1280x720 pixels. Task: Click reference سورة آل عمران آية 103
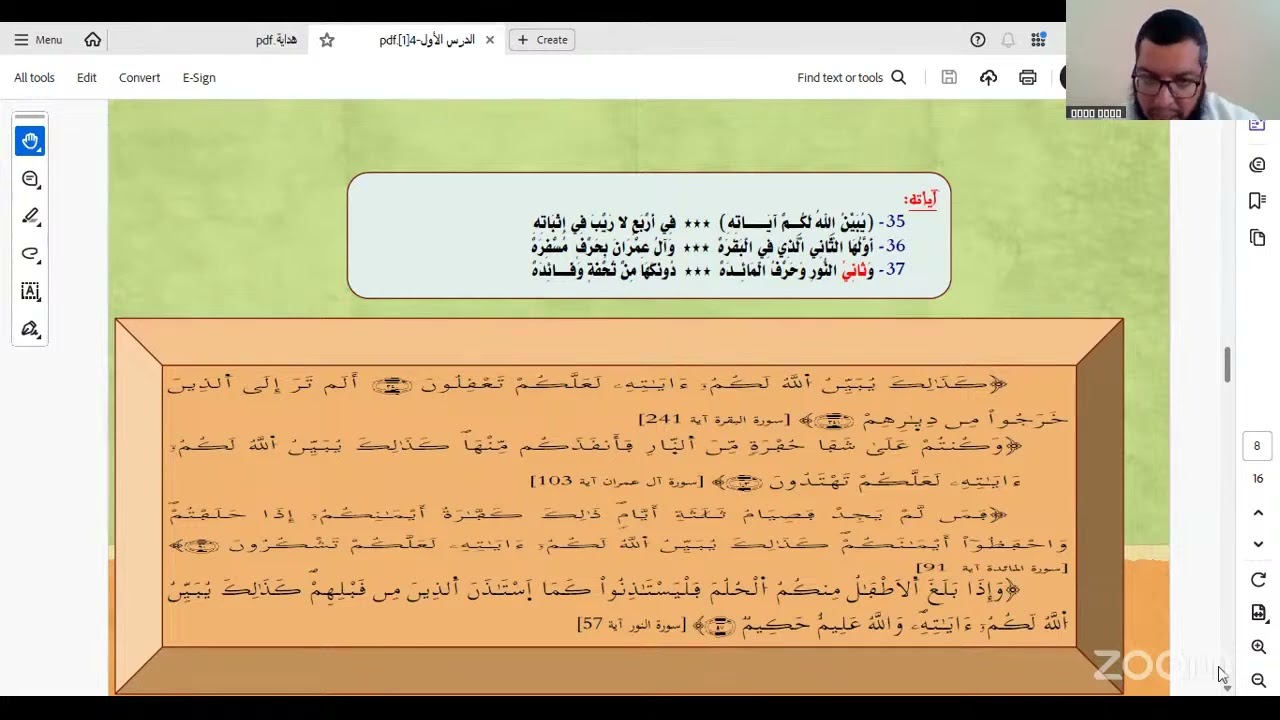(616, 481)
